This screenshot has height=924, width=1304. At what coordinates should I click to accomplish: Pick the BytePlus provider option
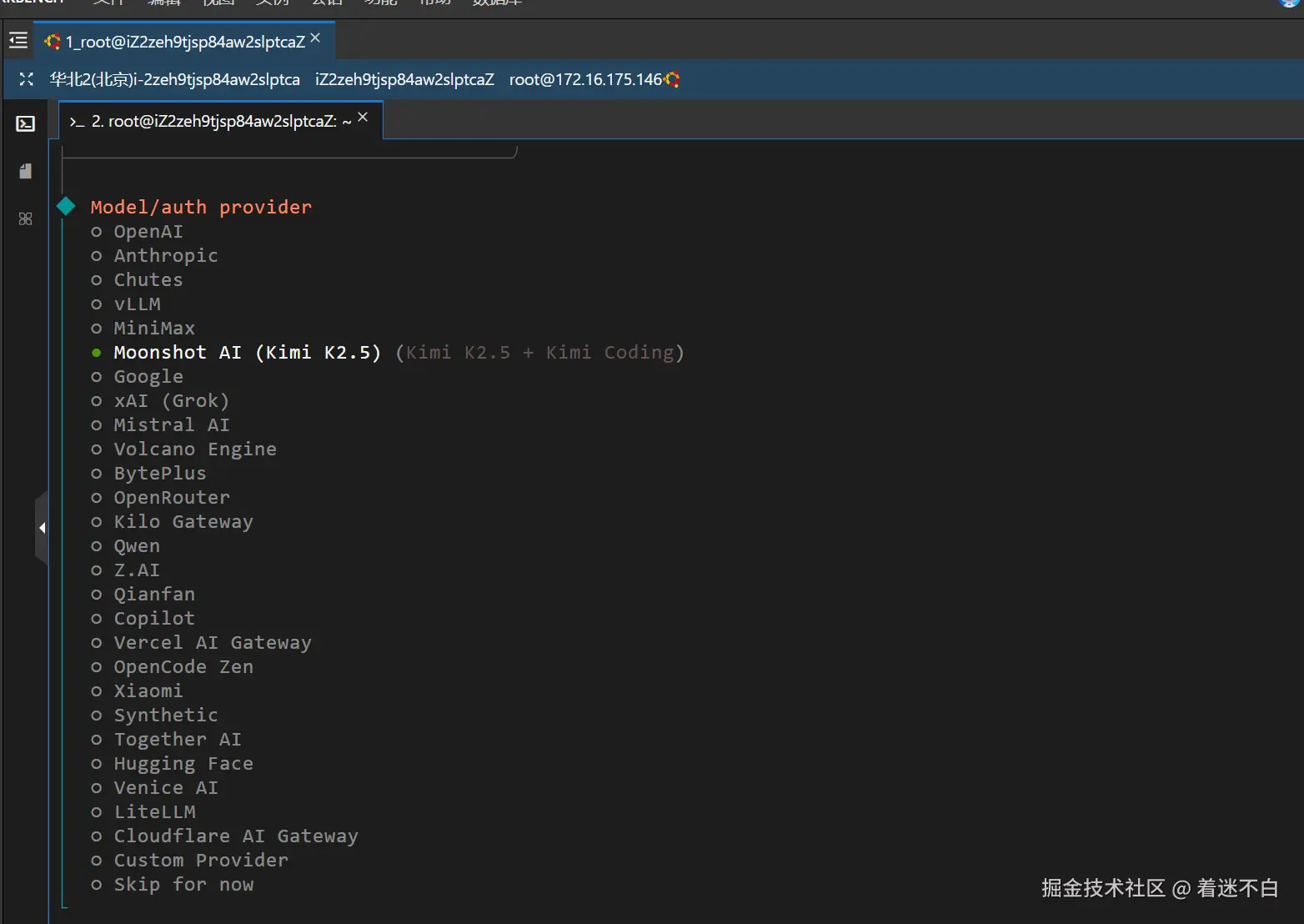click(148, 474)
